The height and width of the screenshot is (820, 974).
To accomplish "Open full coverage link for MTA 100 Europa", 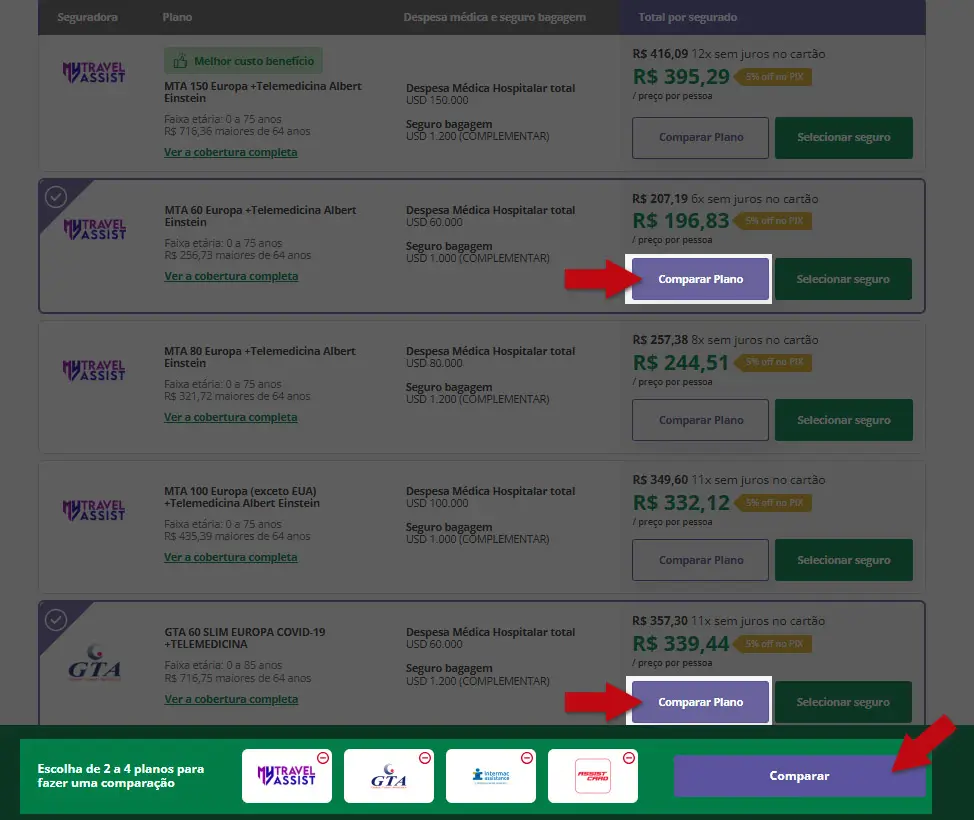I will (230, 557).
